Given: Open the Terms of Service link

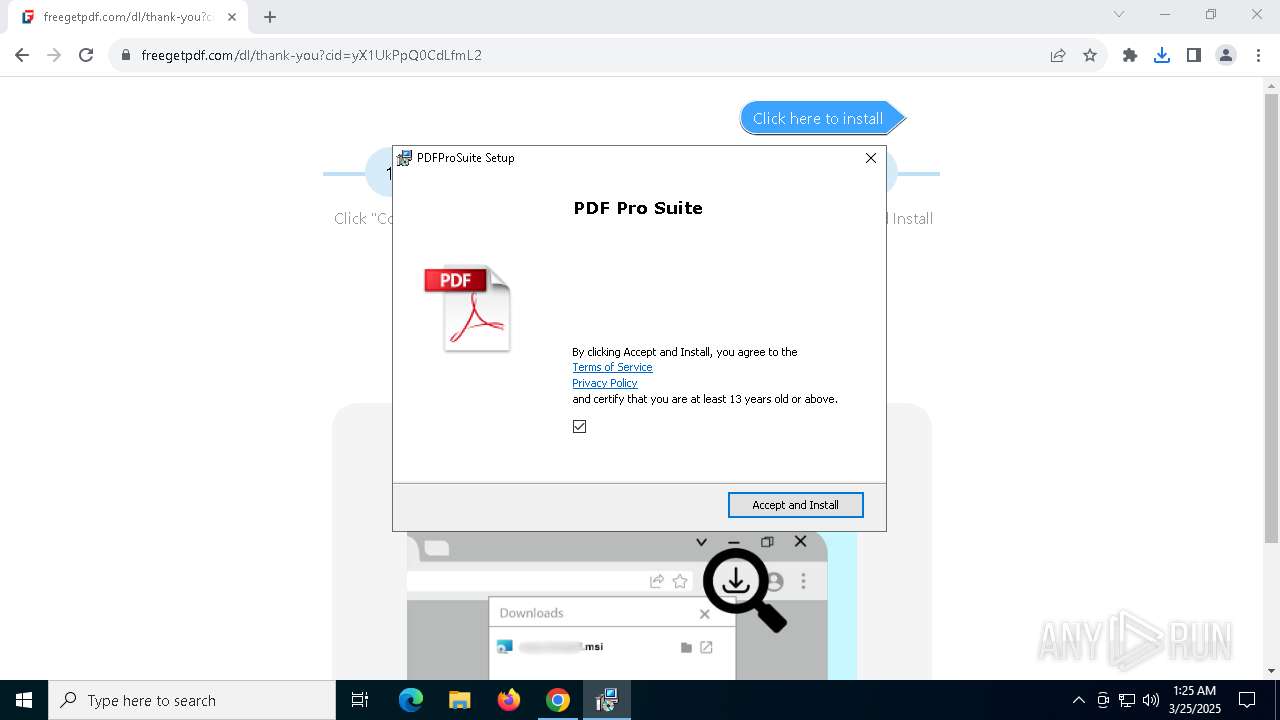Looking at the screenshot, I should (x=612, y=367).
